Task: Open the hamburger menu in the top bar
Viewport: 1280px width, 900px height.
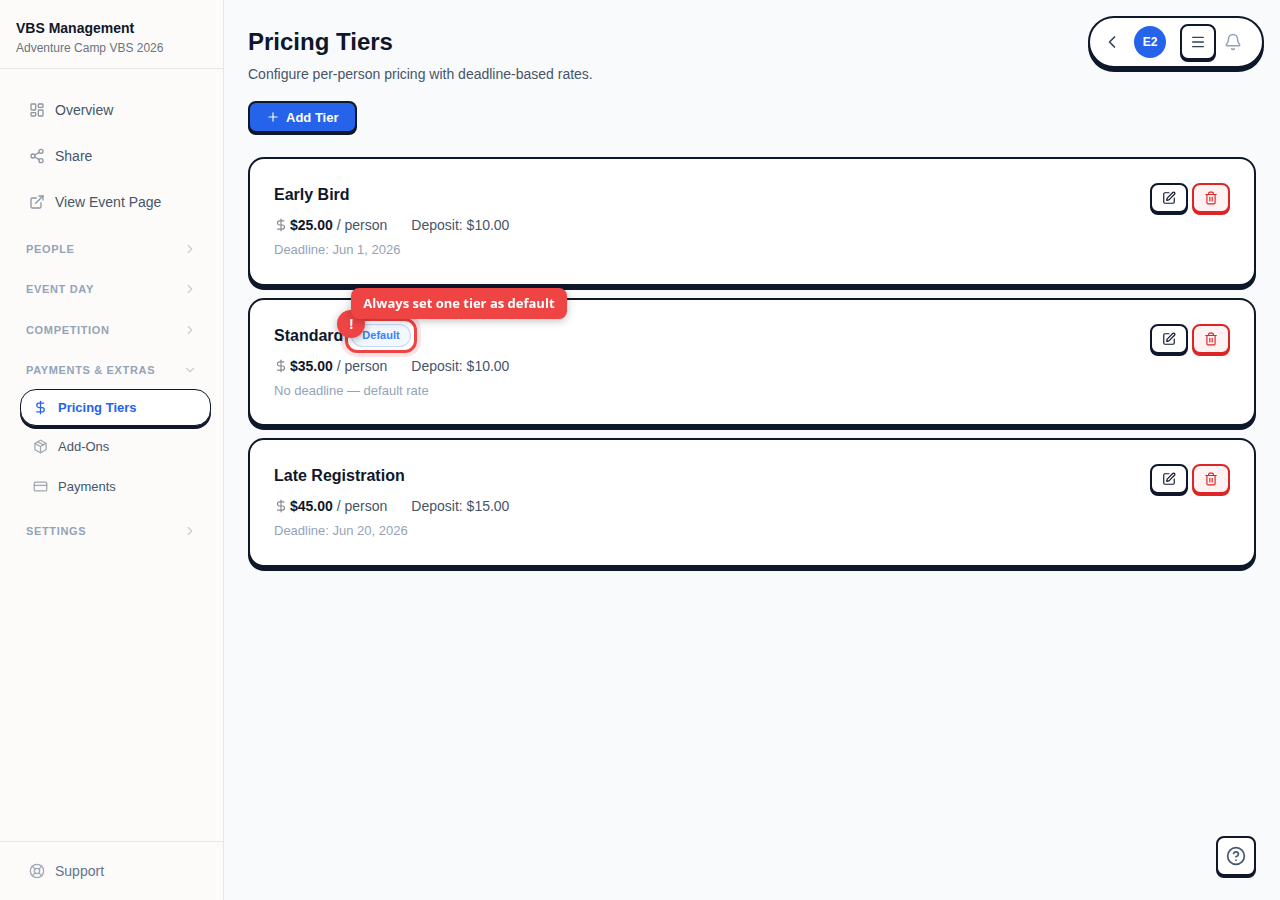Action: (x=1197, y=42)
